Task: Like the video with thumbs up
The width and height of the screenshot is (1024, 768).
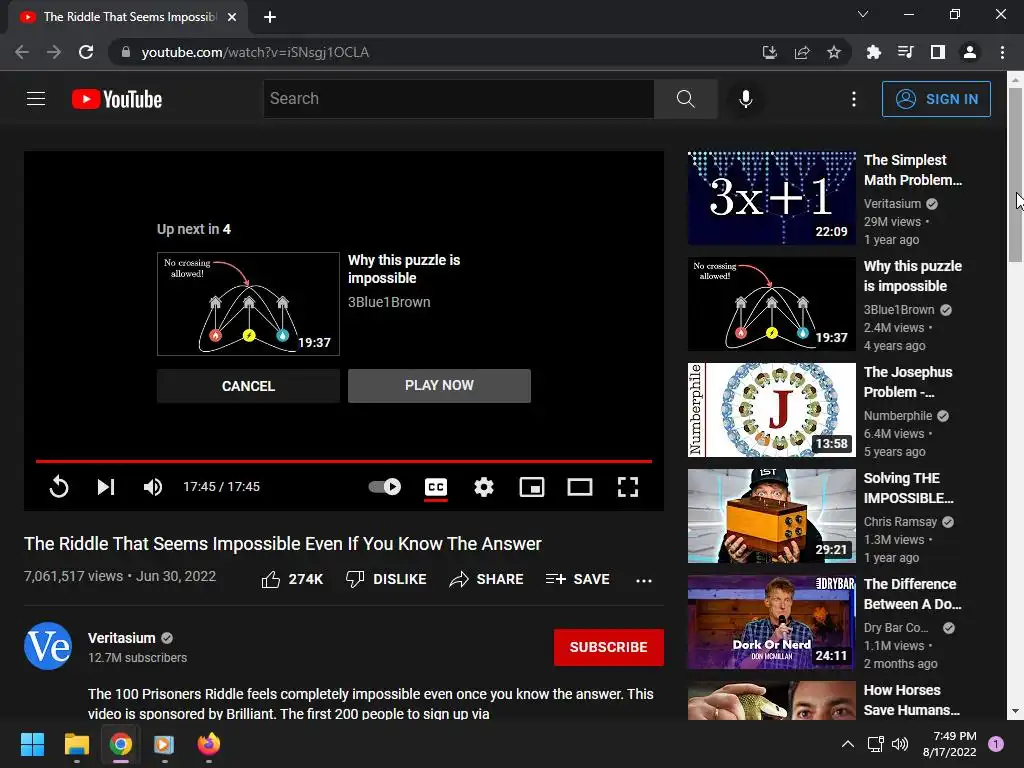Action: click(x=292, y=579)
